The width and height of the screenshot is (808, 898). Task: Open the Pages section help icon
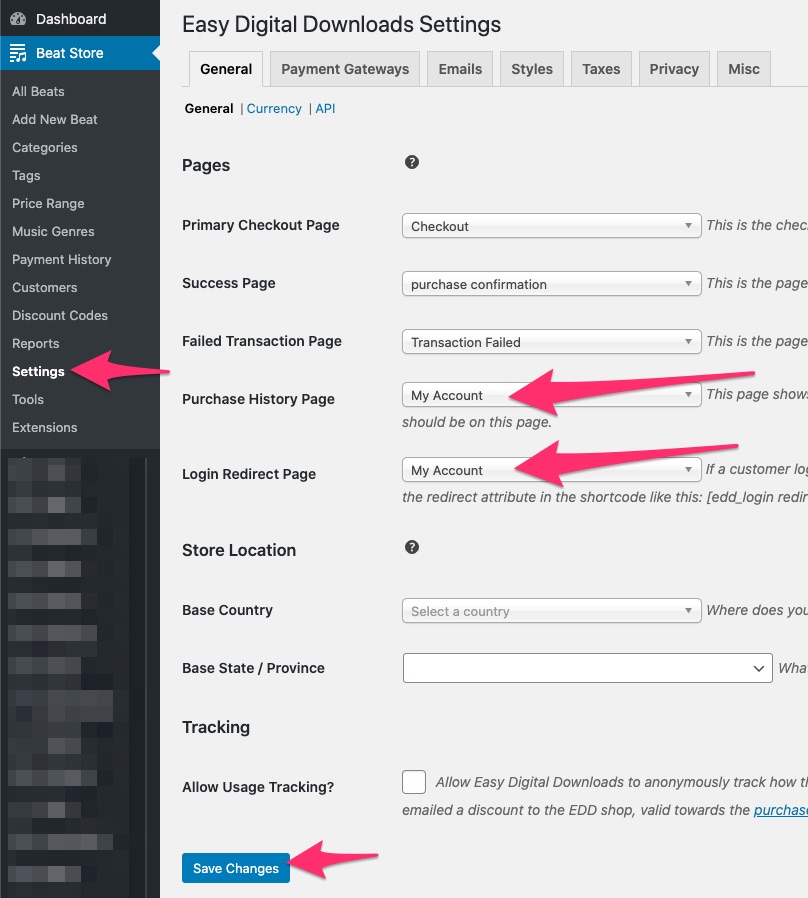[412, 162]
